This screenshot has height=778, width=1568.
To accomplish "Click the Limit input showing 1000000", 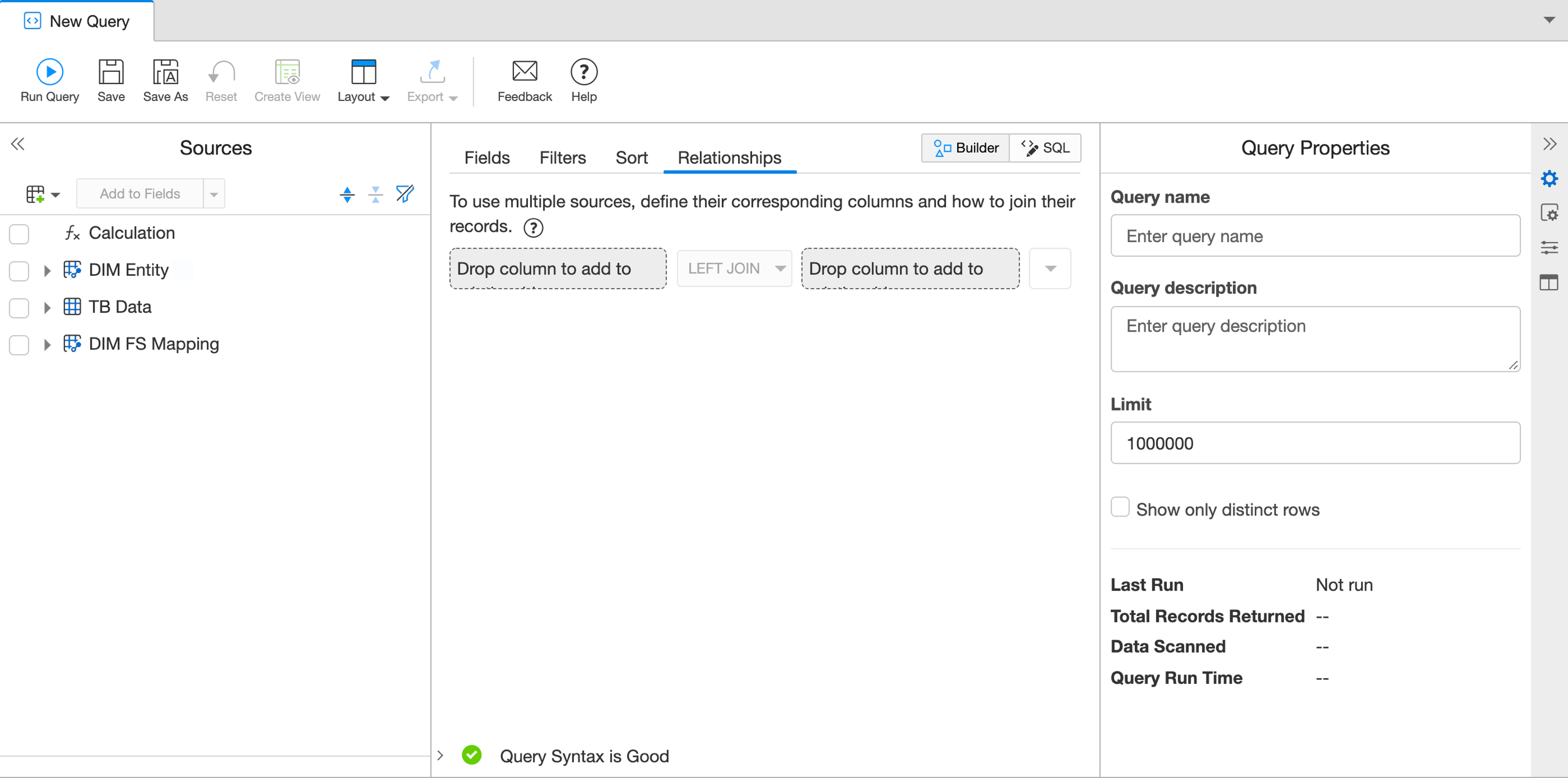I will pyautogui.click(x=1315, y=443).
